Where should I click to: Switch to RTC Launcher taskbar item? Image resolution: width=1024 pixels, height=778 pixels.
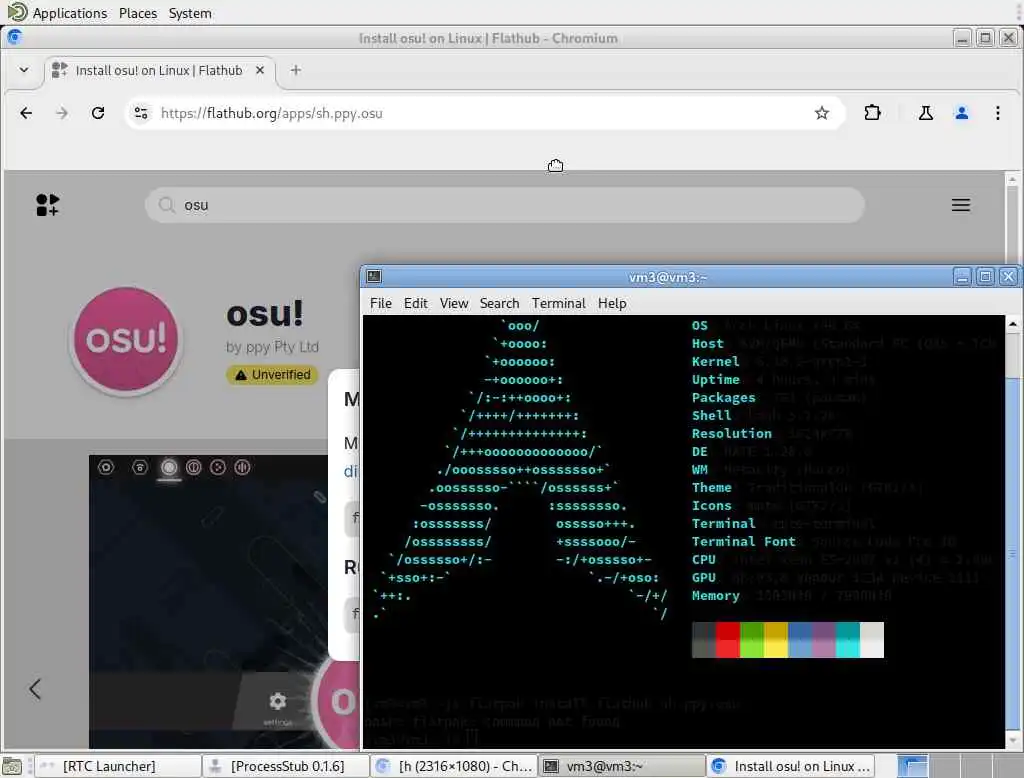pos(118,766)
